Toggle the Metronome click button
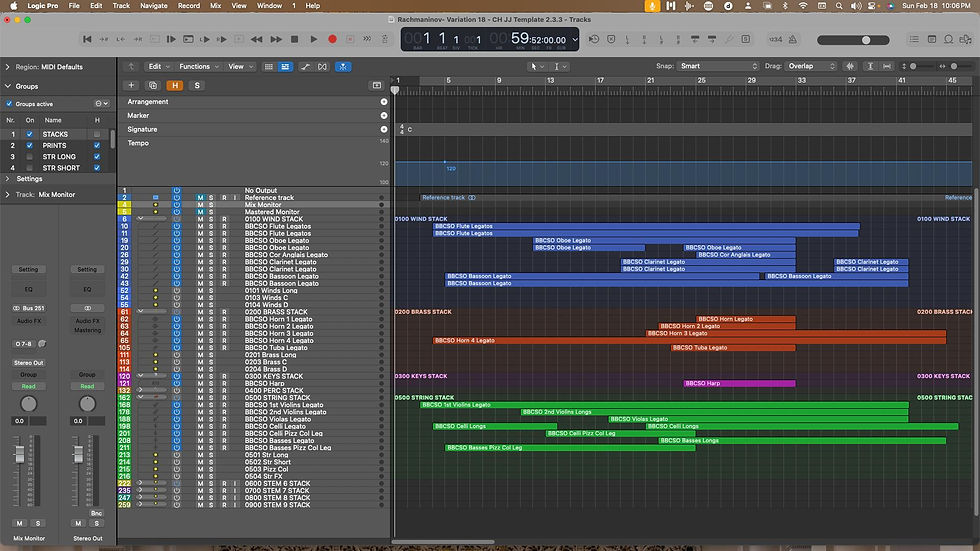The image size is (980, 551). point(792,39)
